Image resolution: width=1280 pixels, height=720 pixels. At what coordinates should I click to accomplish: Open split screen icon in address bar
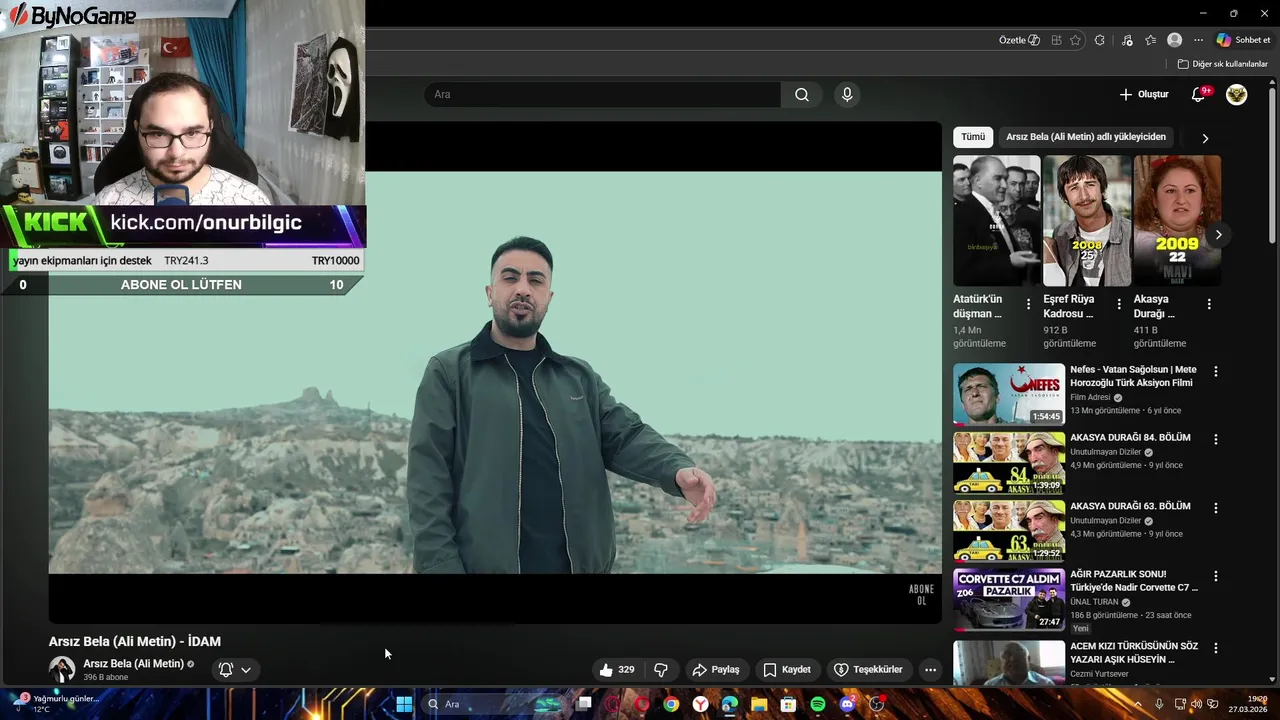point(1056,40)
